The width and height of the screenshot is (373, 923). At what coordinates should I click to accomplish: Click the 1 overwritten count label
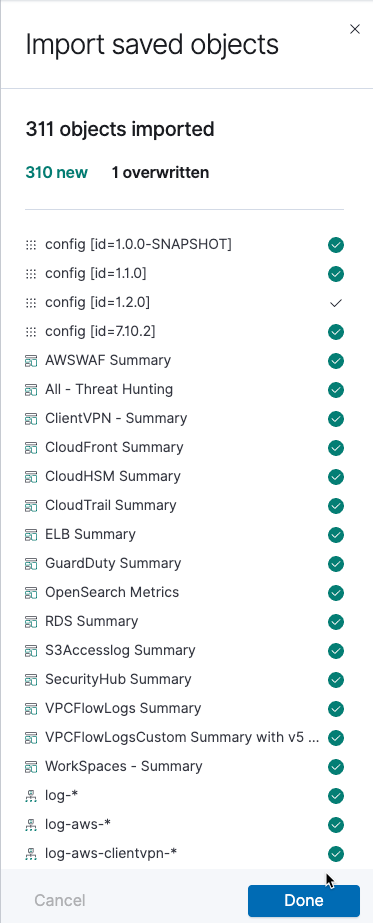coord(160,172)
